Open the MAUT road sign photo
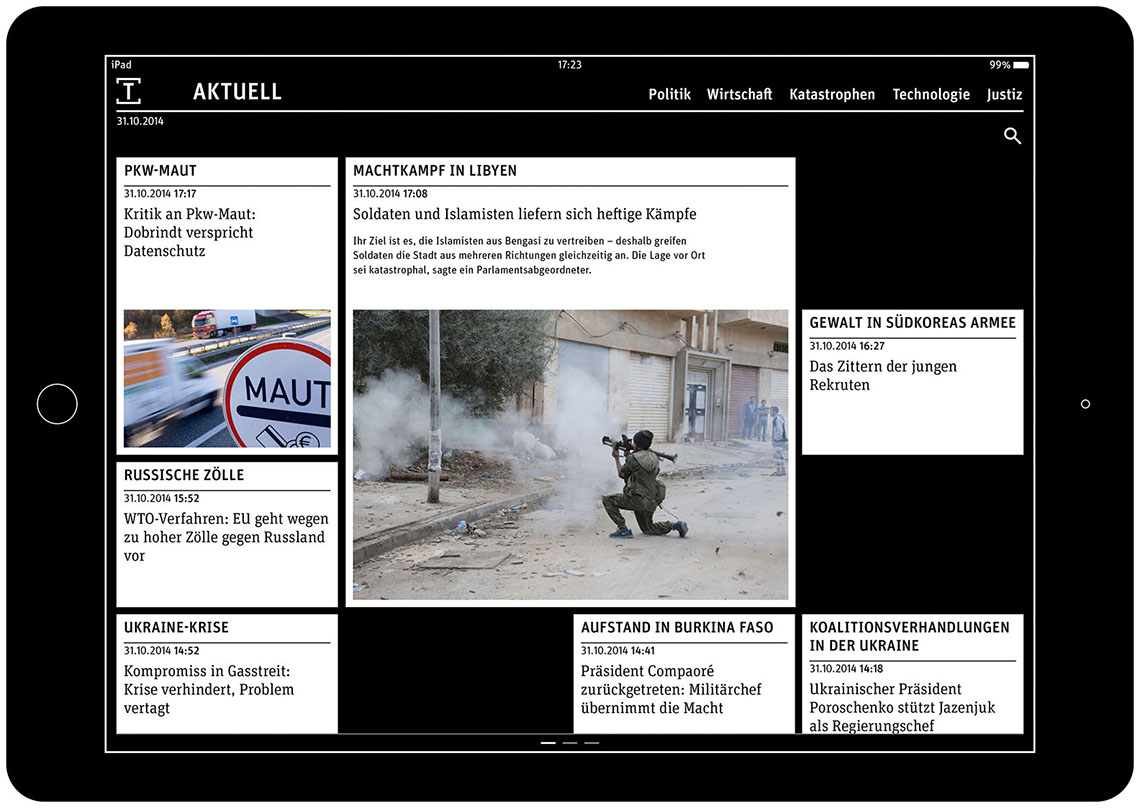 (x=227, y=378)
